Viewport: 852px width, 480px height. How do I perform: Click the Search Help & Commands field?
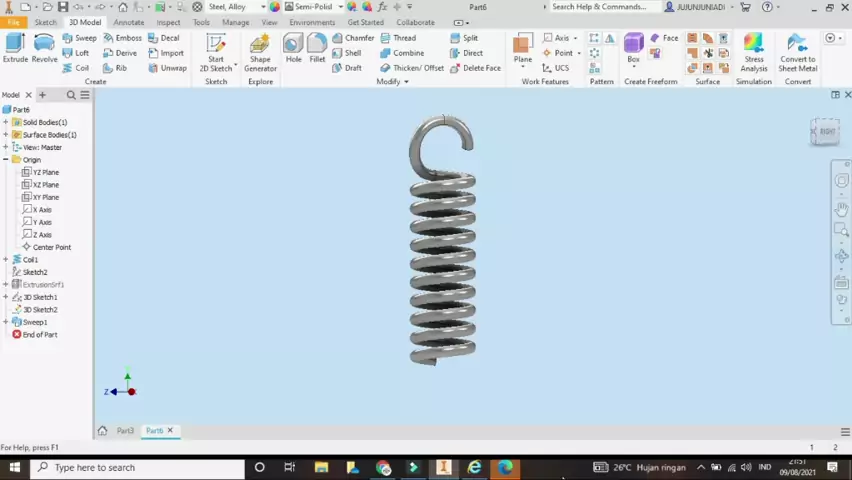coord(598,7)
